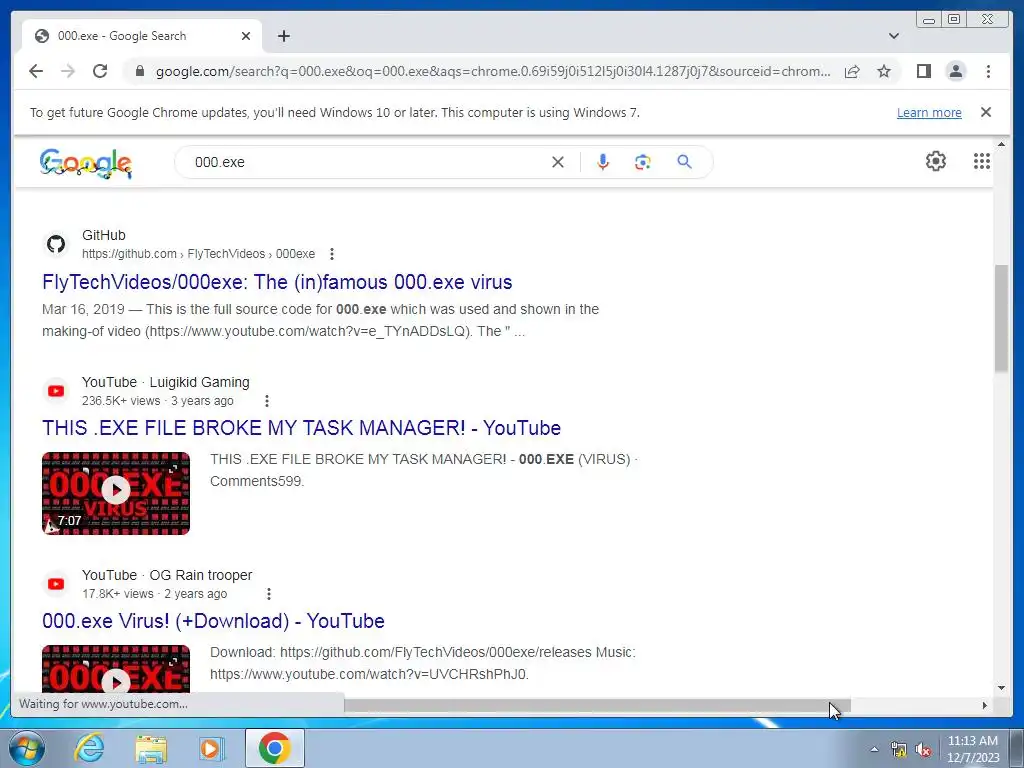Dismiss the Windows 7 update infobar
Viewport: 1024px width, 768px height.
(x=986, y=112)
